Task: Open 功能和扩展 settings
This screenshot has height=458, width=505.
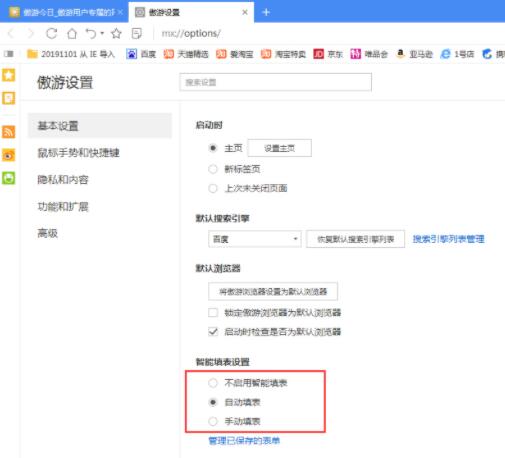Action: pos(63,207)
